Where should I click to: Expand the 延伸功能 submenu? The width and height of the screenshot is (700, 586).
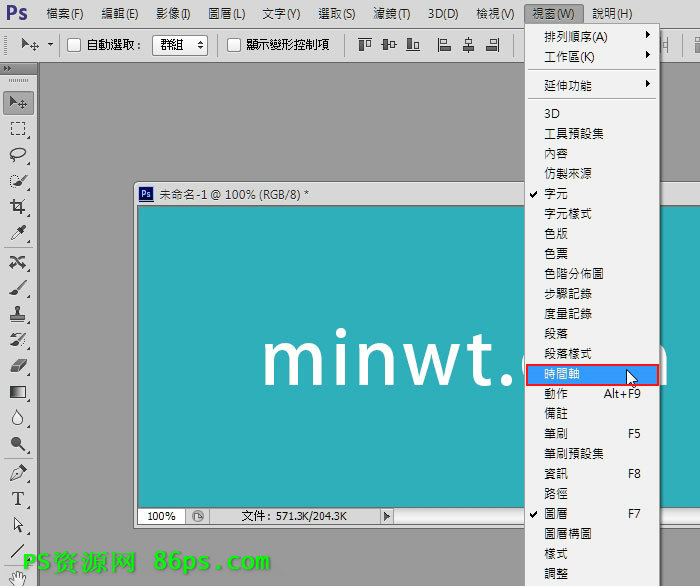[592, 85]
